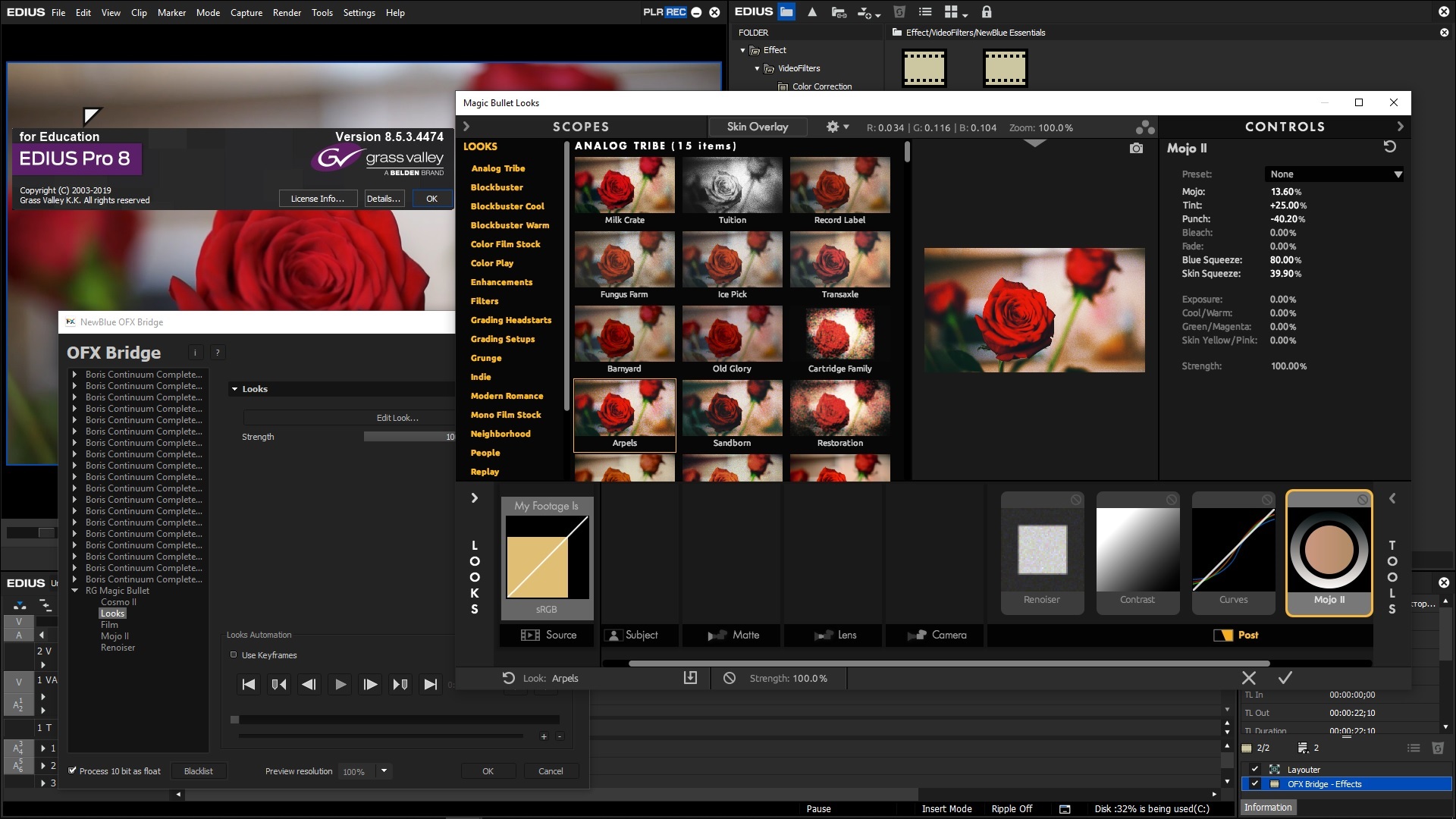Click the License Info... button
This screenshot has height=819, width=1456.
[317, 199]
